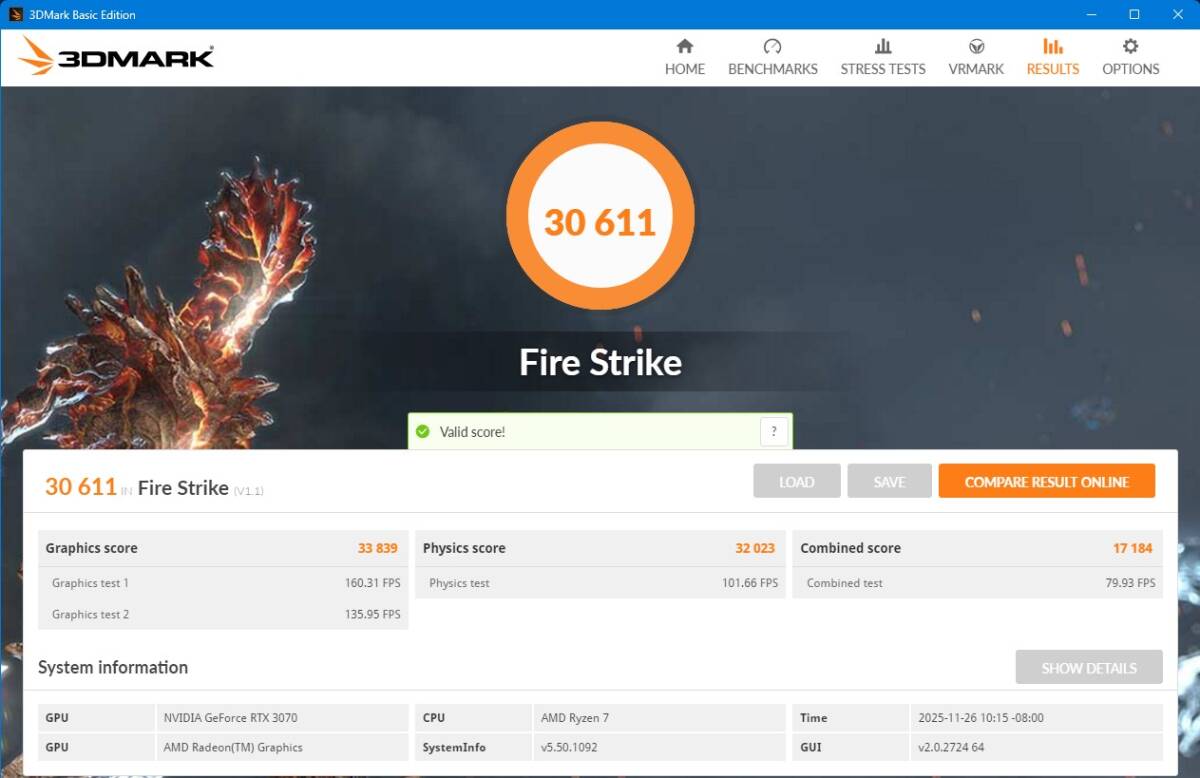Click the Time value 2025-11-26 10:15

[x=1036, y=718]
